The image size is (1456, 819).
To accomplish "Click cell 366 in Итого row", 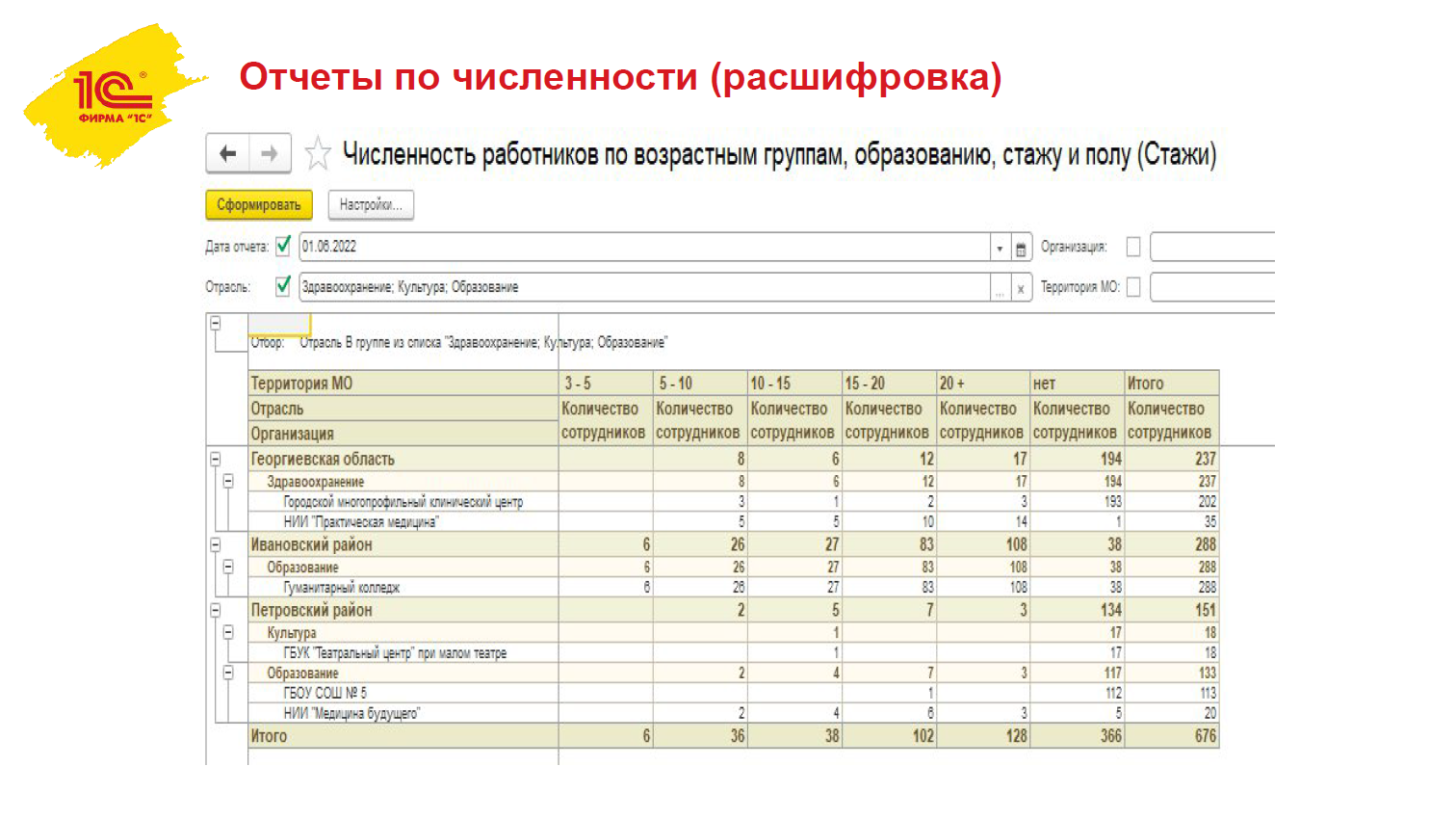I will click(1077, 736).
